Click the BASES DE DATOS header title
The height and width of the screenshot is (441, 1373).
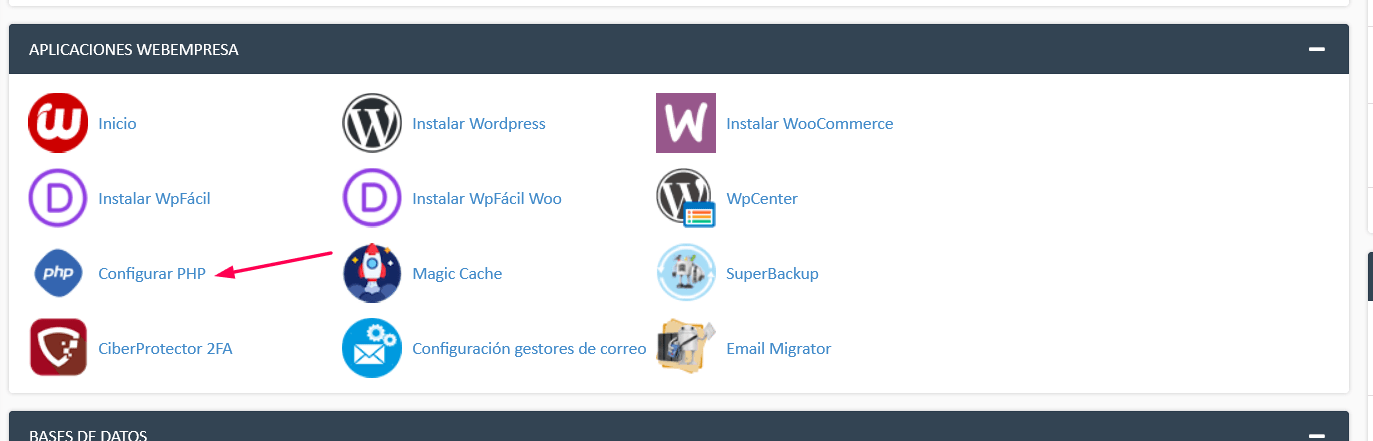click(88, 435)
